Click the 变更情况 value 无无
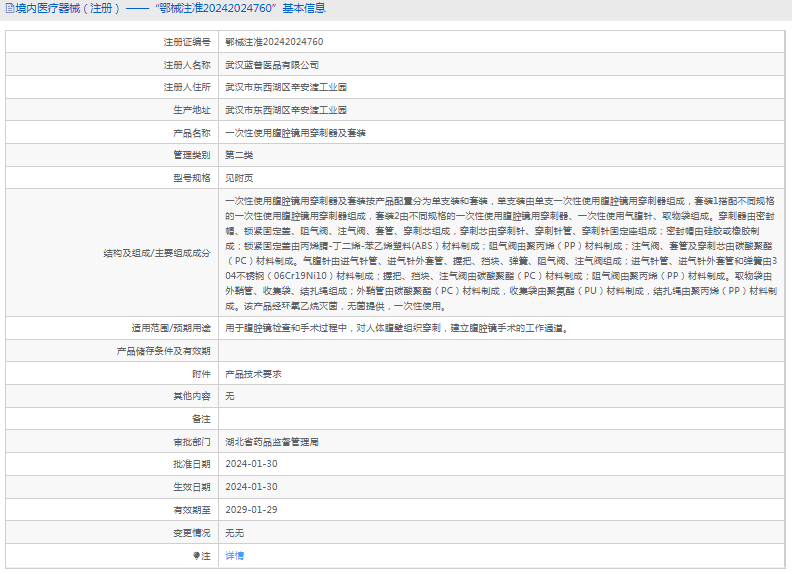Image resolution: width=792 pixels, height=574 pixels. pos(234,533)
